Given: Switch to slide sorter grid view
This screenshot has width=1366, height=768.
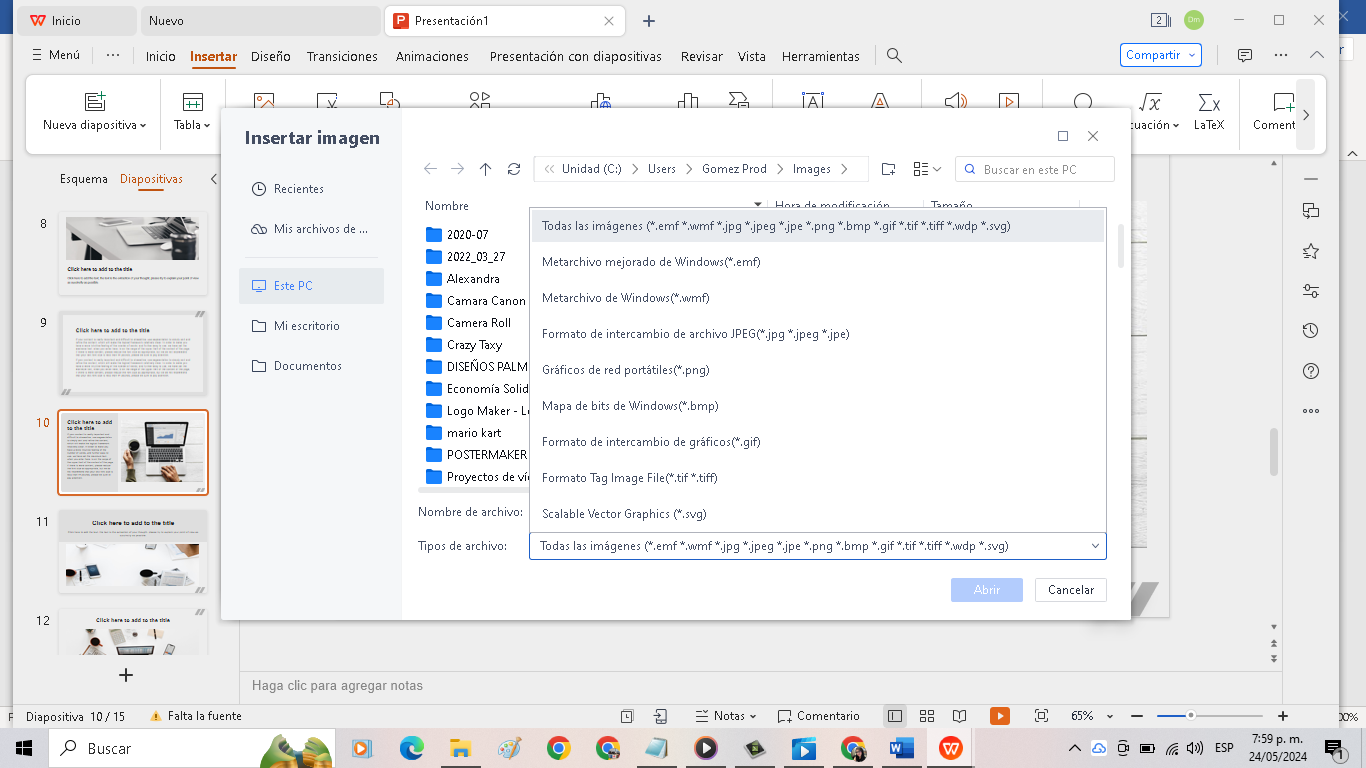Looking at the screenshot, I should 927,716.
